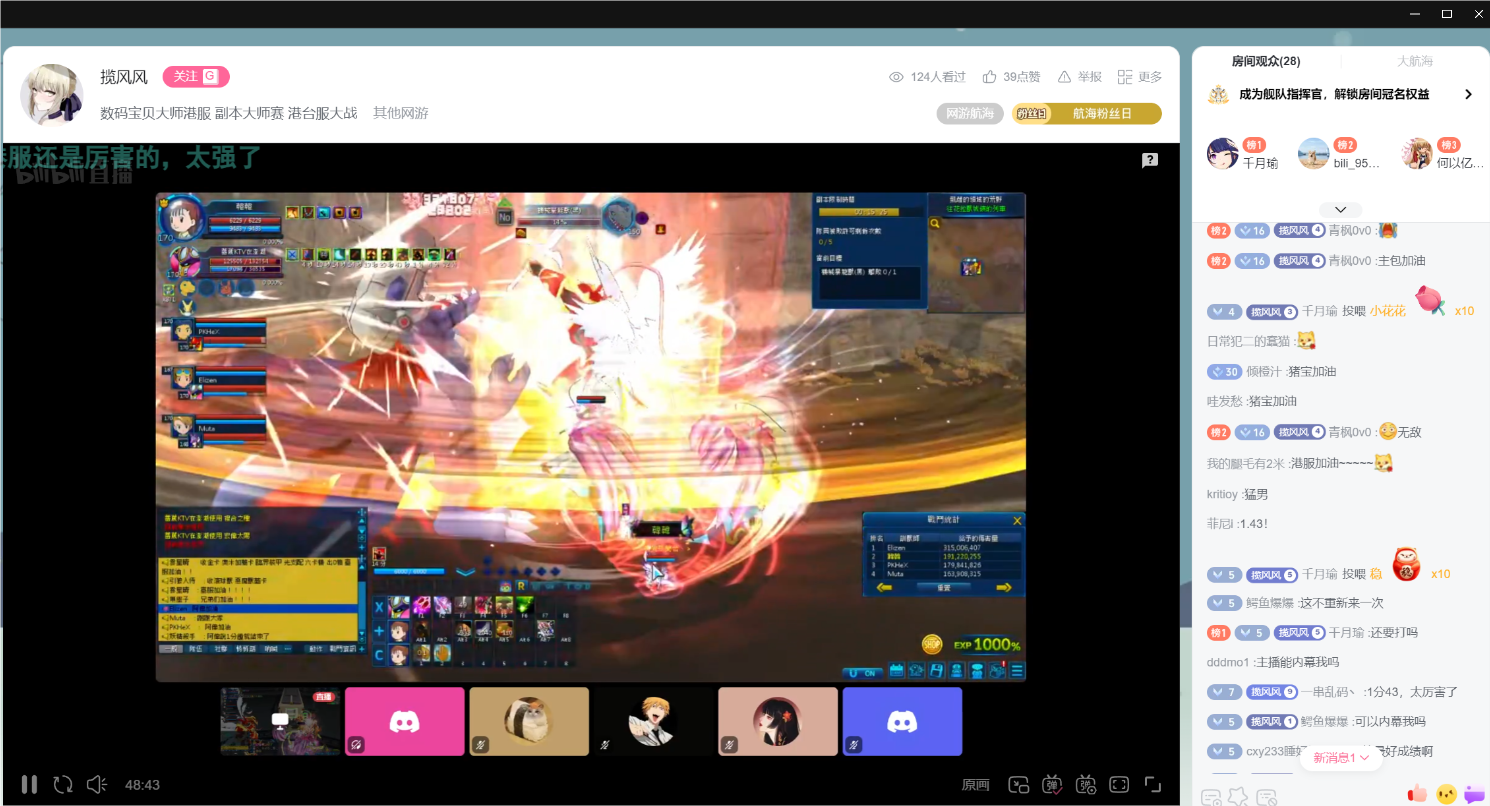
Task: Send a thumbs-up like in chat
Action: pyautogui.click(x=1417, y=794)
